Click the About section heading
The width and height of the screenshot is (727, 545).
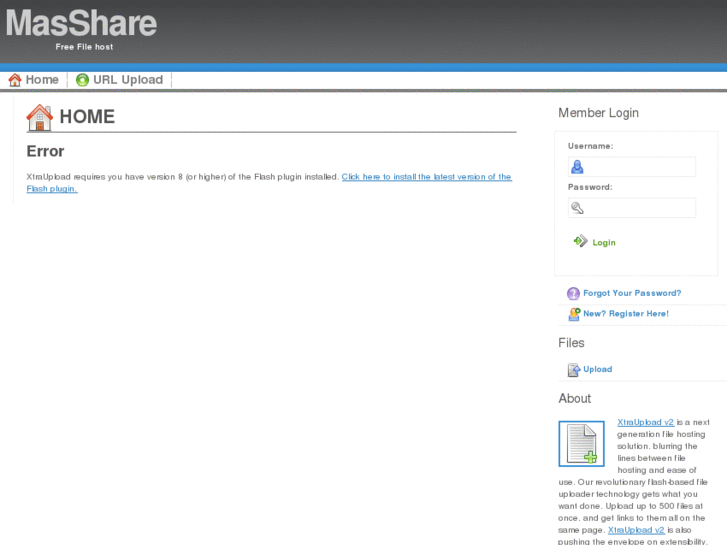(x=574, y=398)
